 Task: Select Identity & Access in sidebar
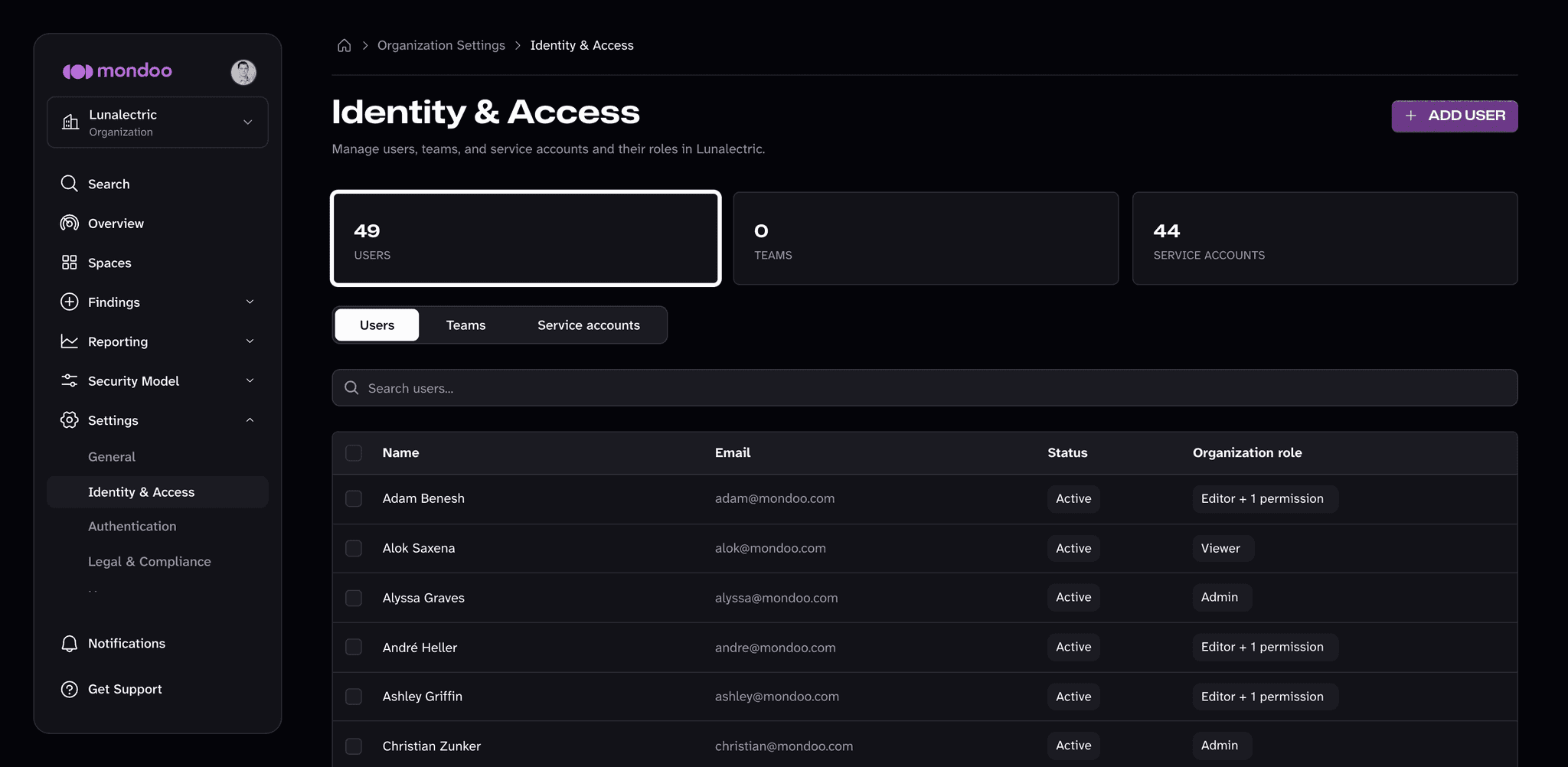pyautogui.click(x=158, y=492)
